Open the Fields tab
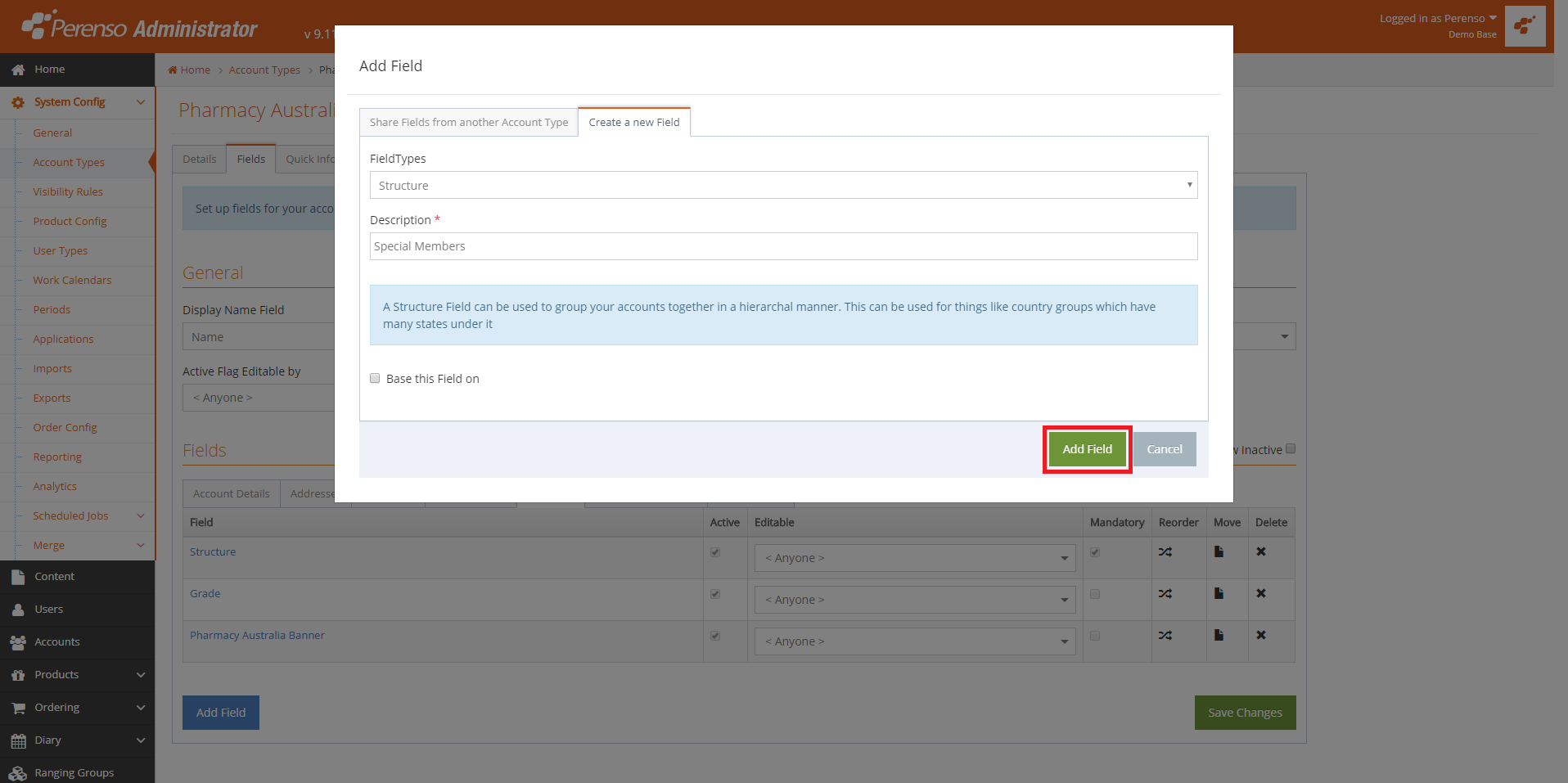Viewport: 1568px width, 783px height. coord(251,160)
